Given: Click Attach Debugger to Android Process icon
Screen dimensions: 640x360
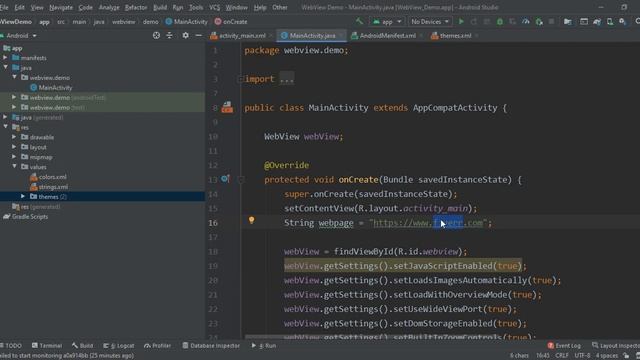Looking at the screenshot, I should click(539, 21).
